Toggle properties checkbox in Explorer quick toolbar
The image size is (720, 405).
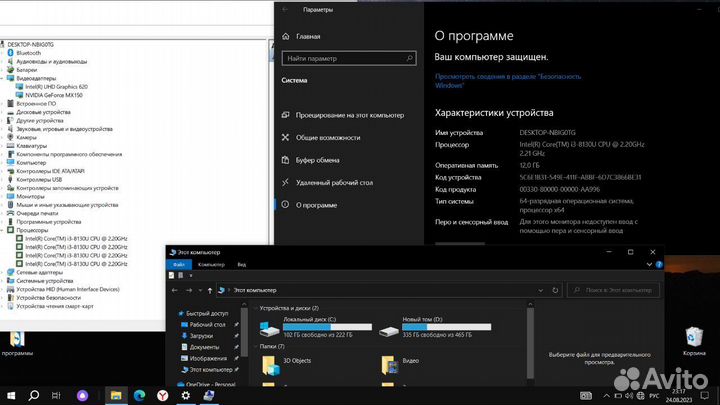171,275
